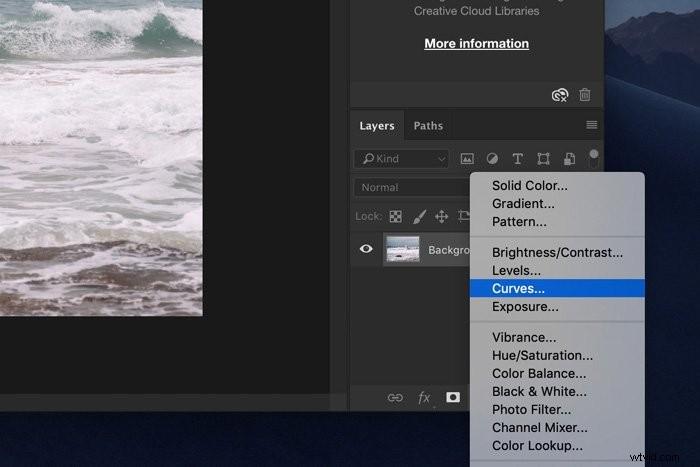
Task: Hide the Background layer eye icon
Action: 366,249
